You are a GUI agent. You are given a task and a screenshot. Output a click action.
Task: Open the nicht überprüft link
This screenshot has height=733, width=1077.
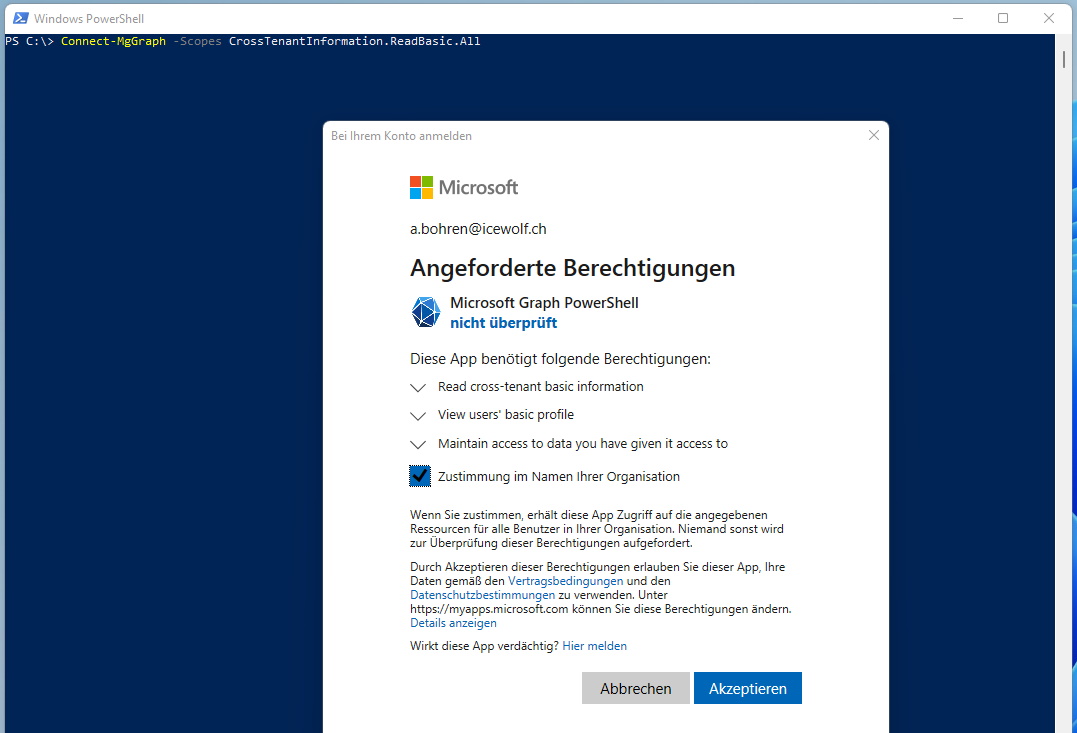503,323
